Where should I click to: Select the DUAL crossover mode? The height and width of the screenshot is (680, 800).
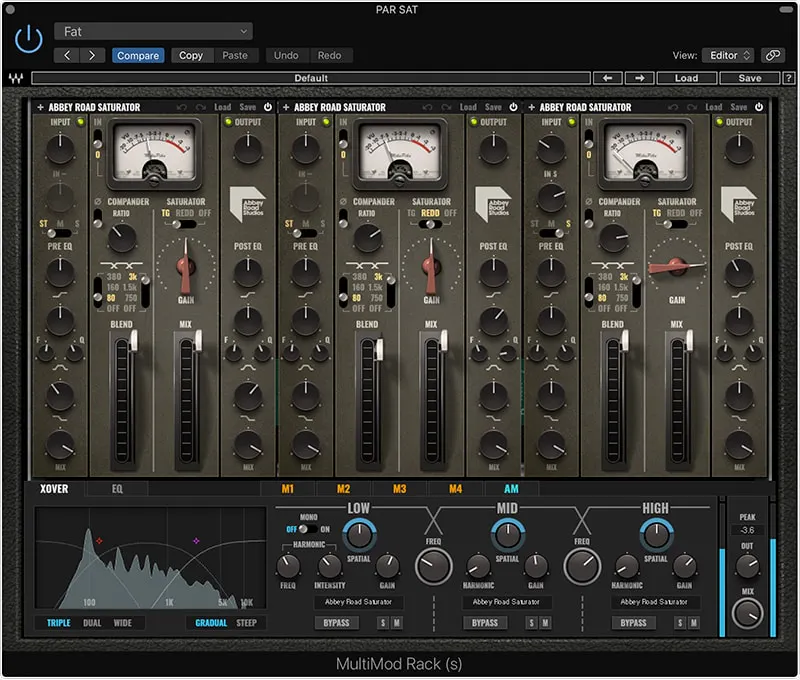pyautogui.click(x=92, y=623)
